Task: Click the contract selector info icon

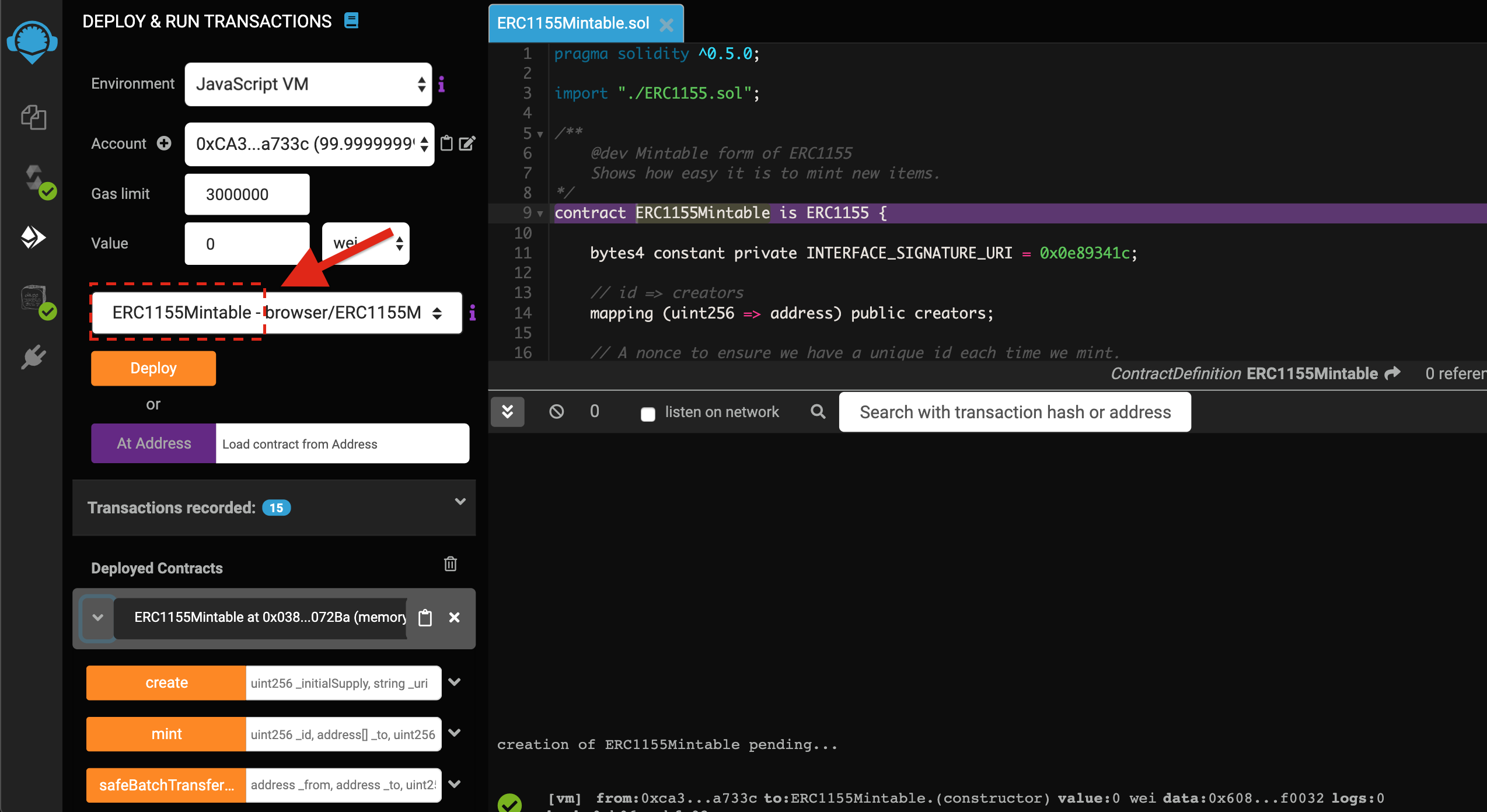Action: (473, 313)
